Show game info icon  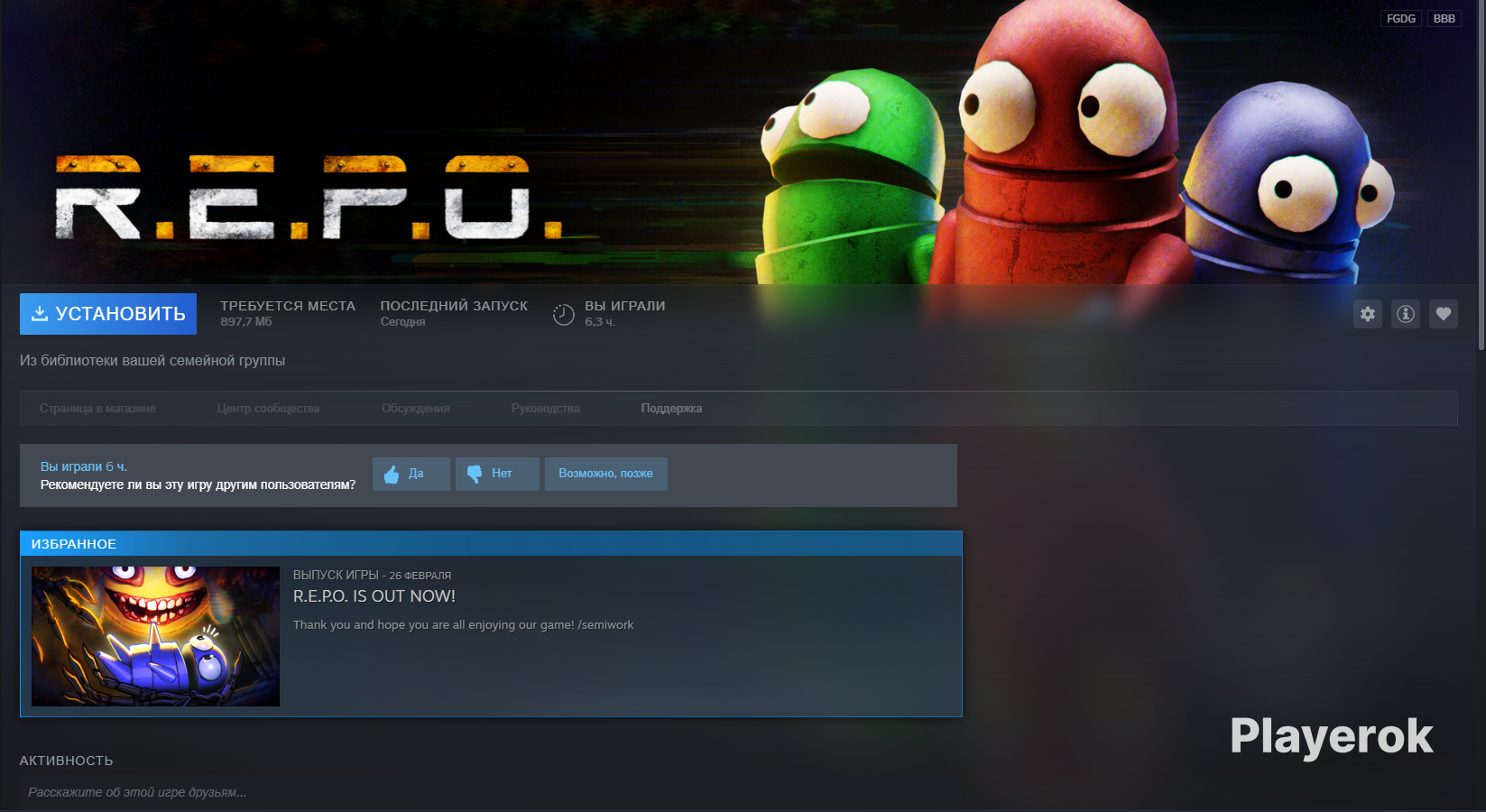coord(1406,314)
